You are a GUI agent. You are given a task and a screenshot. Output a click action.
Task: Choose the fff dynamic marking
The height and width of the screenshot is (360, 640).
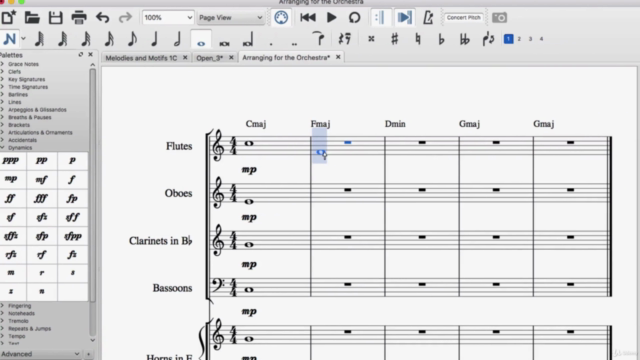click(x=41, y=198)
